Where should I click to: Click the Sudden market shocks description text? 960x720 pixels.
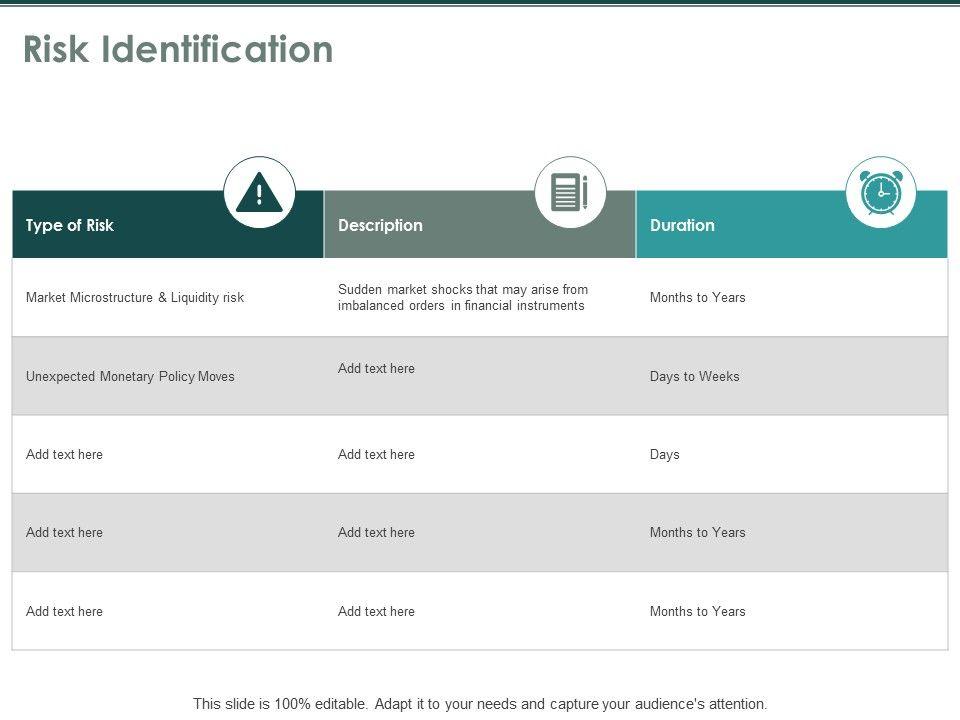pos(462,297)
